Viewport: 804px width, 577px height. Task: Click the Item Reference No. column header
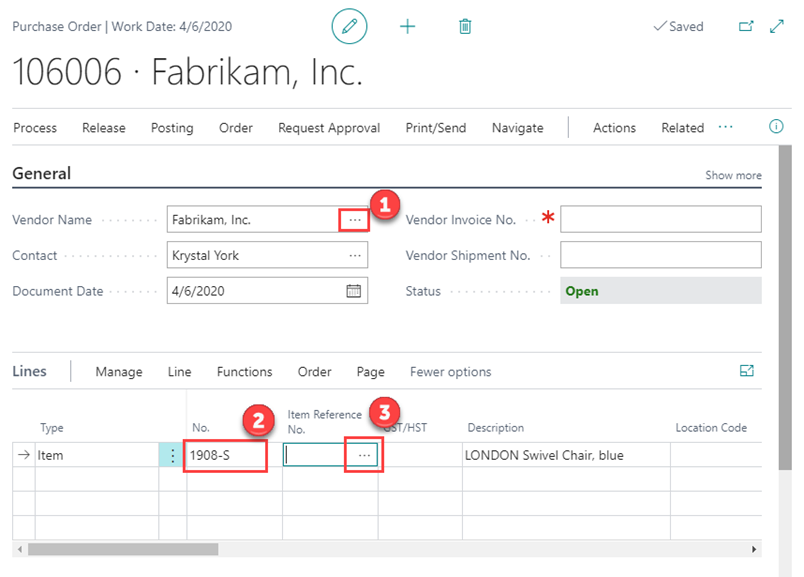click(x=324, y=422)
